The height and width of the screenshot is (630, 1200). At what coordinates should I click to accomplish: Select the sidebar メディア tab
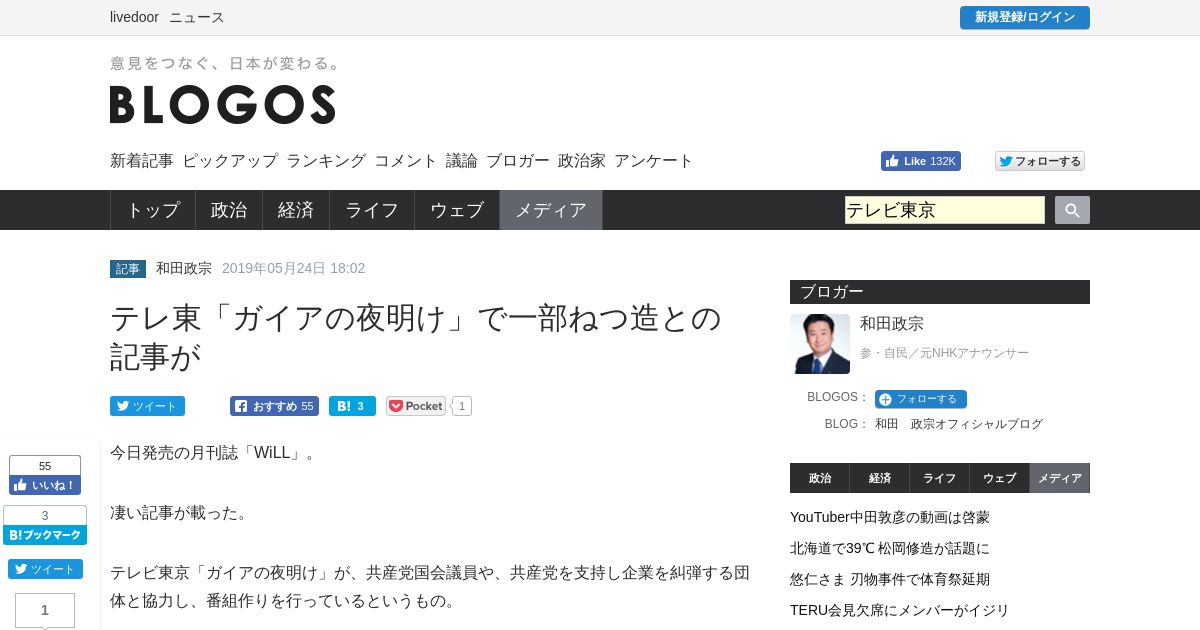tap(1060, 478)
